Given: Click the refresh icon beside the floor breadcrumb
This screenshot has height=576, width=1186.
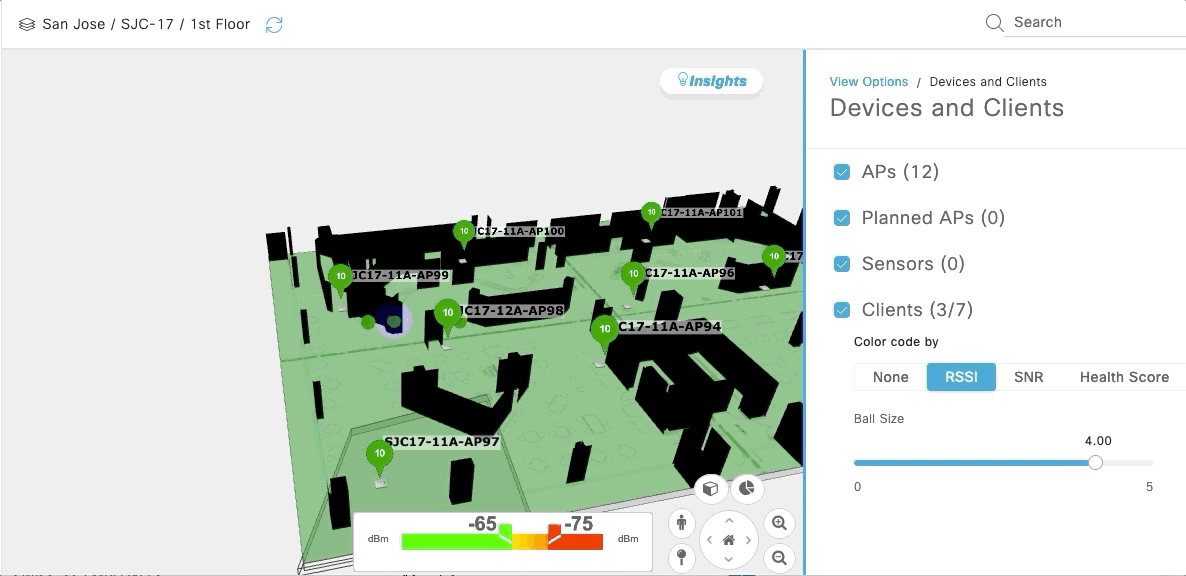Looking at the screenshot, I should click(x=274, y=25).
